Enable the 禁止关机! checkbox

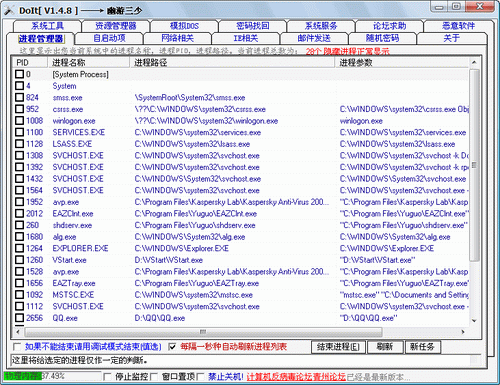click(x=200, y=377)
